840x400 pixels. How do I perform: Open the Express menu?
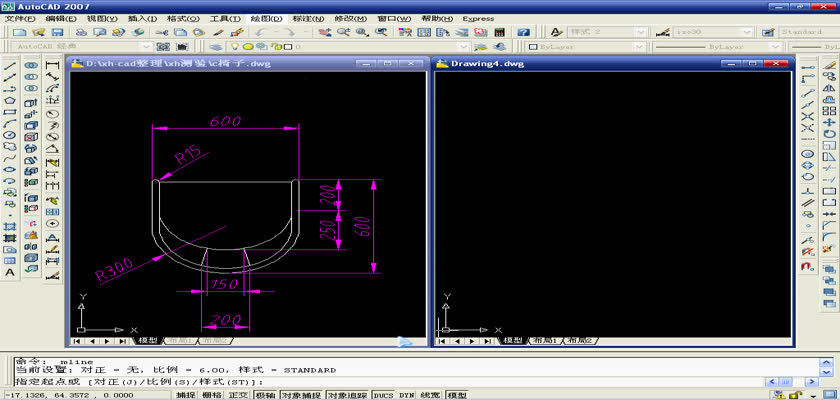478,18
